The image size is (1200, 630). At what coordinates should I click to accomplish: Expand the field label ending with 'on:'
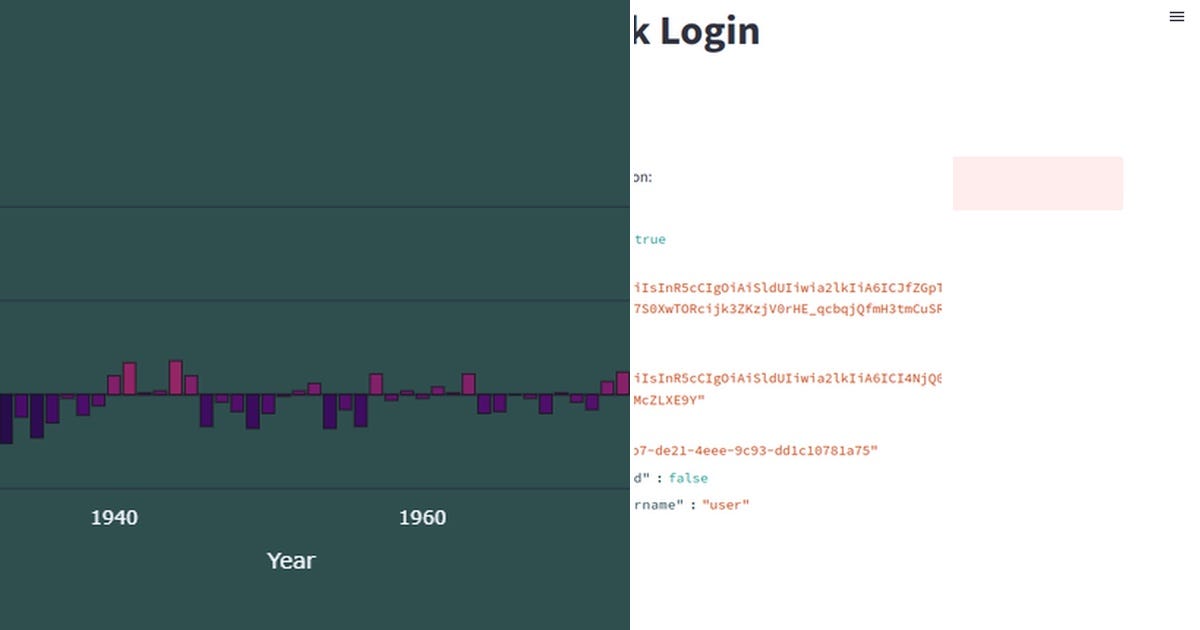640,177
